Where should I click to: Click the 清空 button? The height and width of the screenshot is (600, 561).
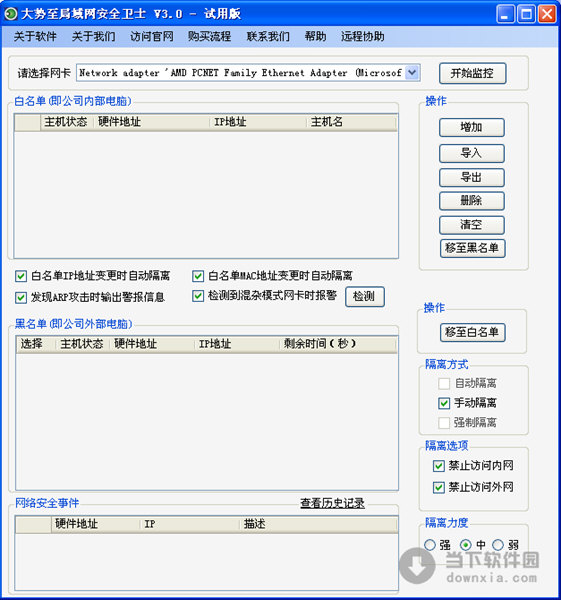(x=471, y=225)
